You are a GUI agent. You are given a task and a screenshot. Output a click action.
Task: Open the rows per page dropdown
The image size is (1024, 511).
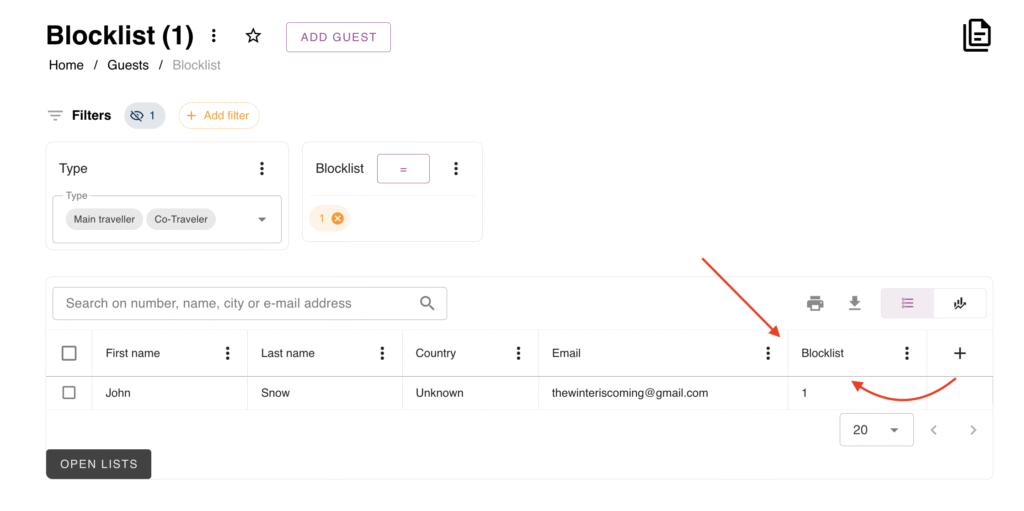876,430
